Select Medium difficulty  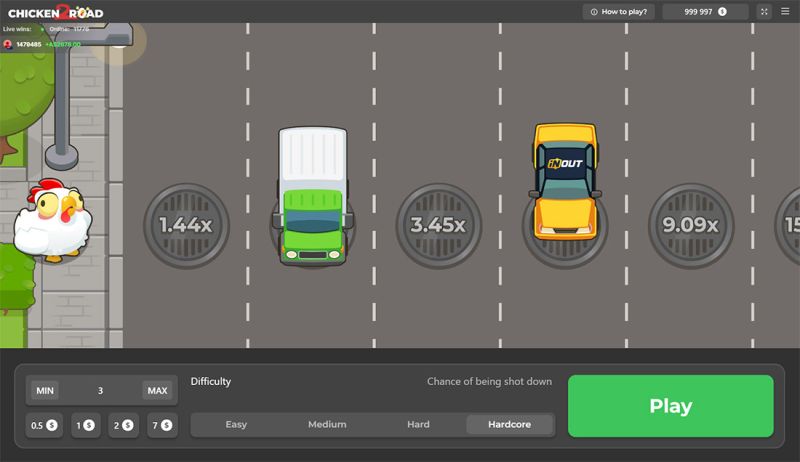(x=327, y=424)
